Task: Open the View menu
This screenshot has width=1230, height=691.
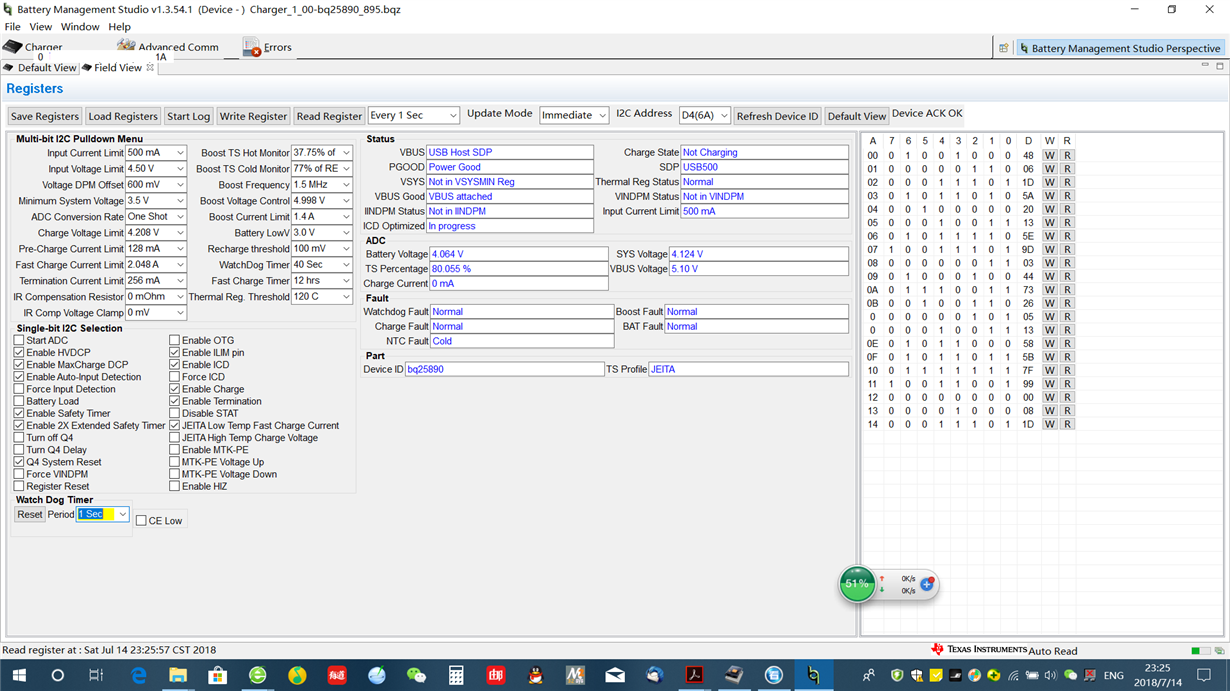Action: (x=41, y=27)
